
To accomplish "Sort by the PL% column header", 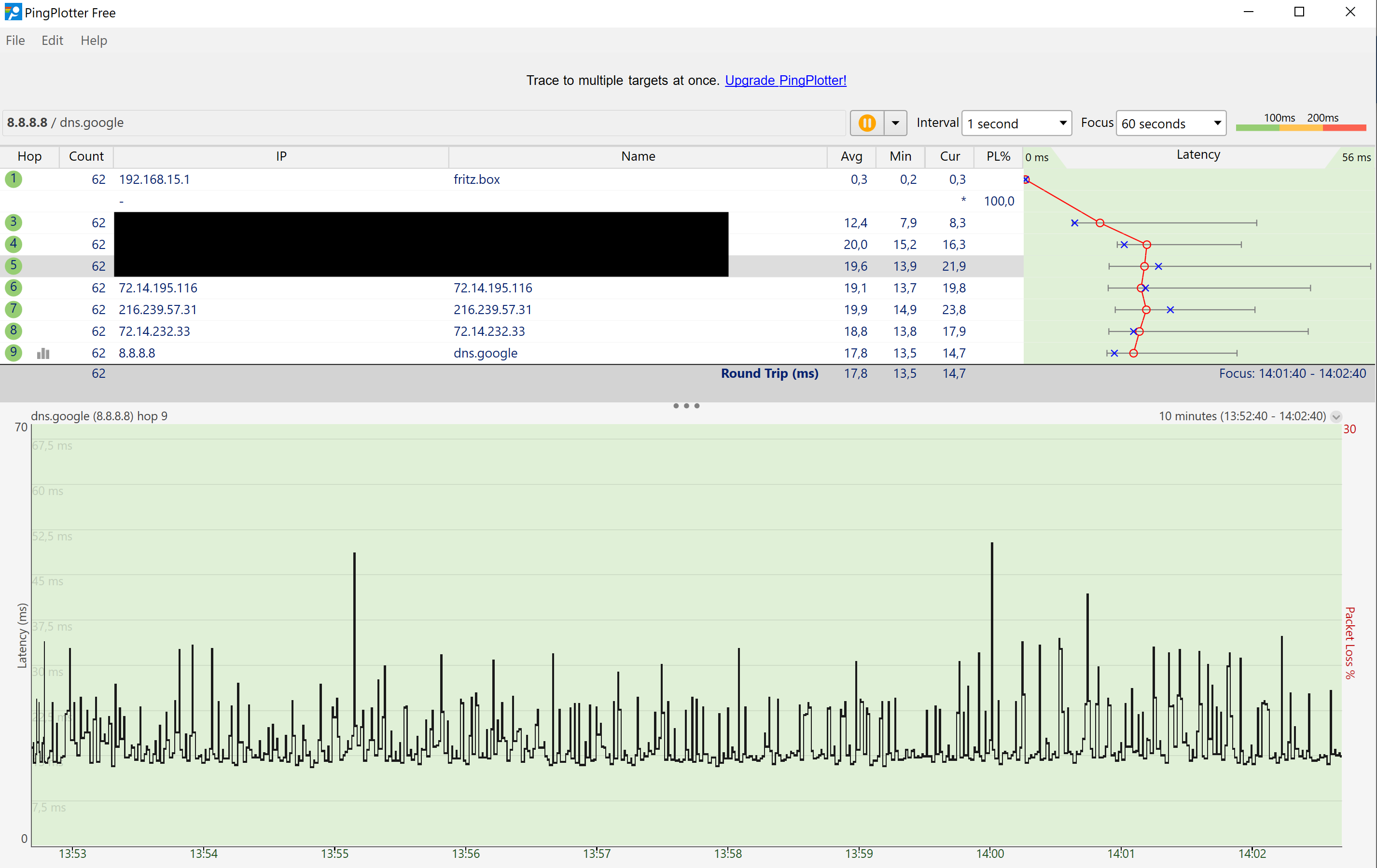I will click(998, 156).
